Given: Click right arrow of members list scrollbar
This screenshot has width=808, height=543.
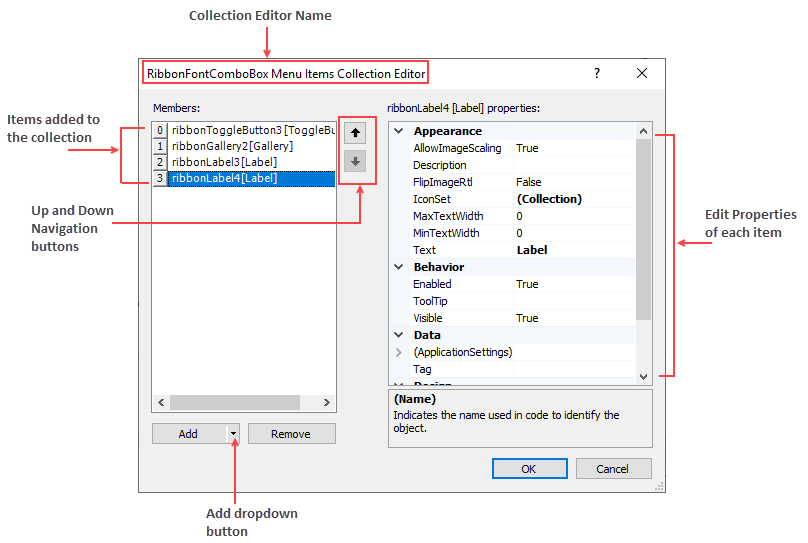Looking at the screenshot, I should [327, 402].
